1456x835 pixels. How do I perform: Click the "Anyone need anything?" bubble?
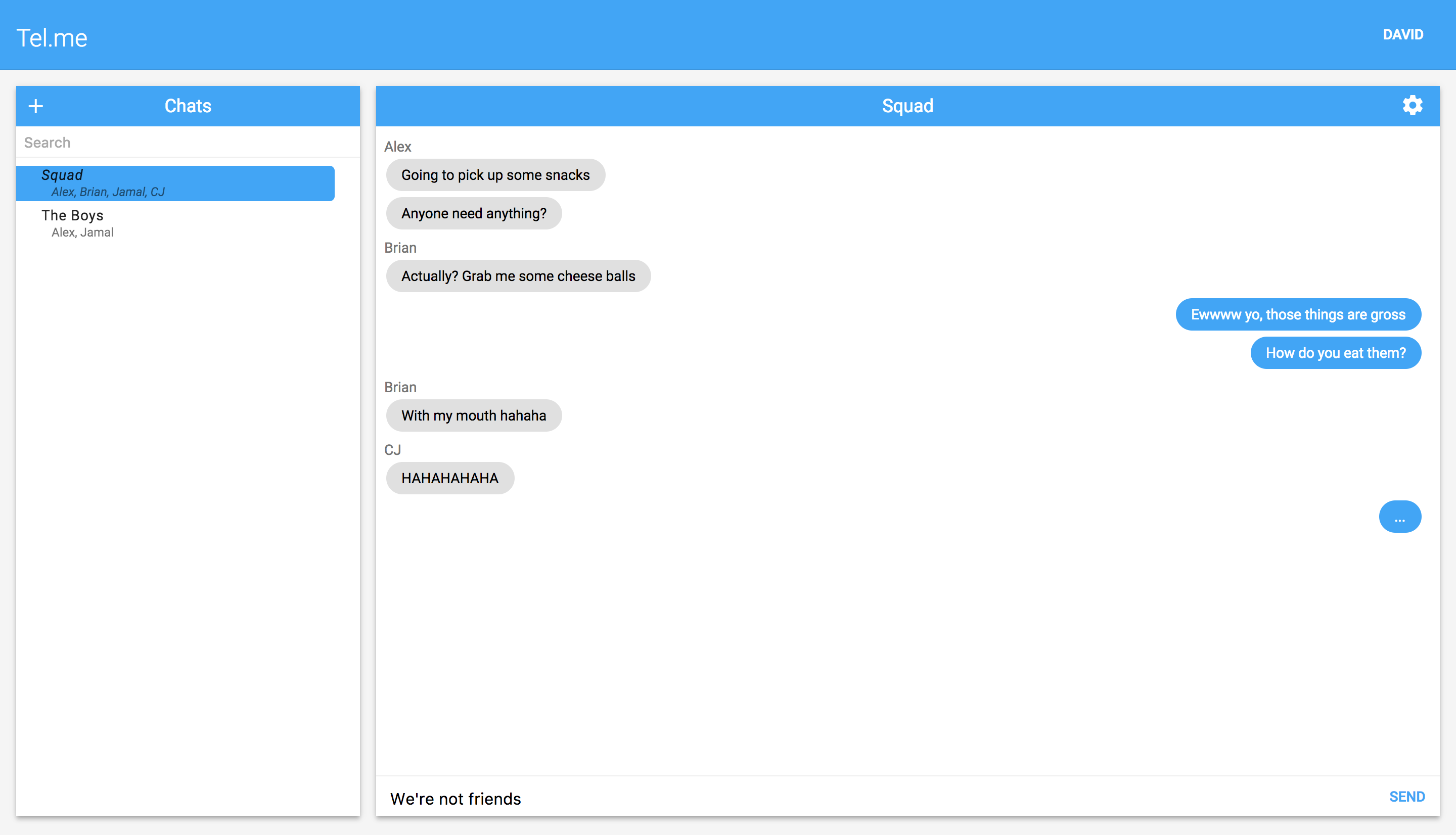(474, 213)
